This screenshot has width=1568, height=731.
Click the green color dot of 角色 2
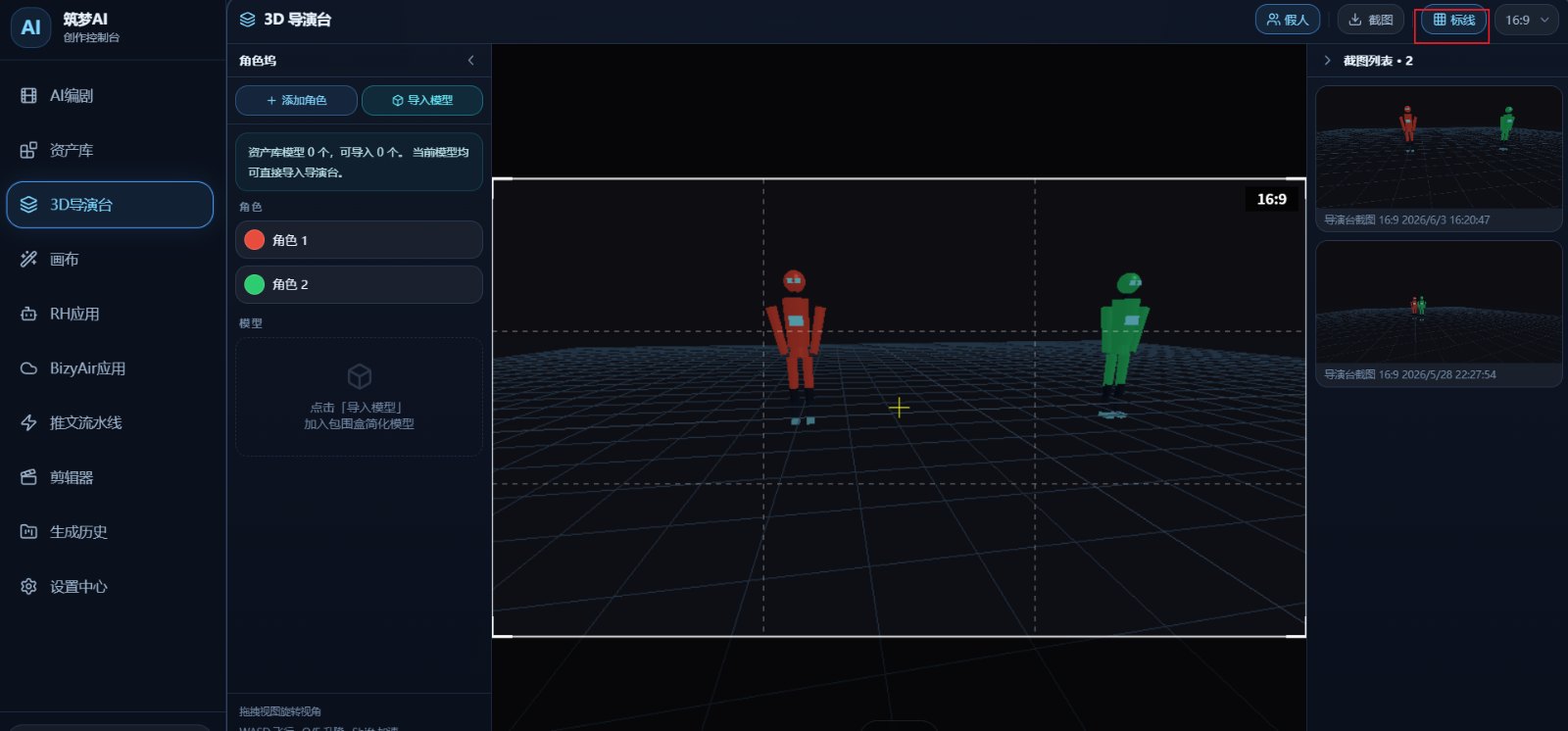255,284
